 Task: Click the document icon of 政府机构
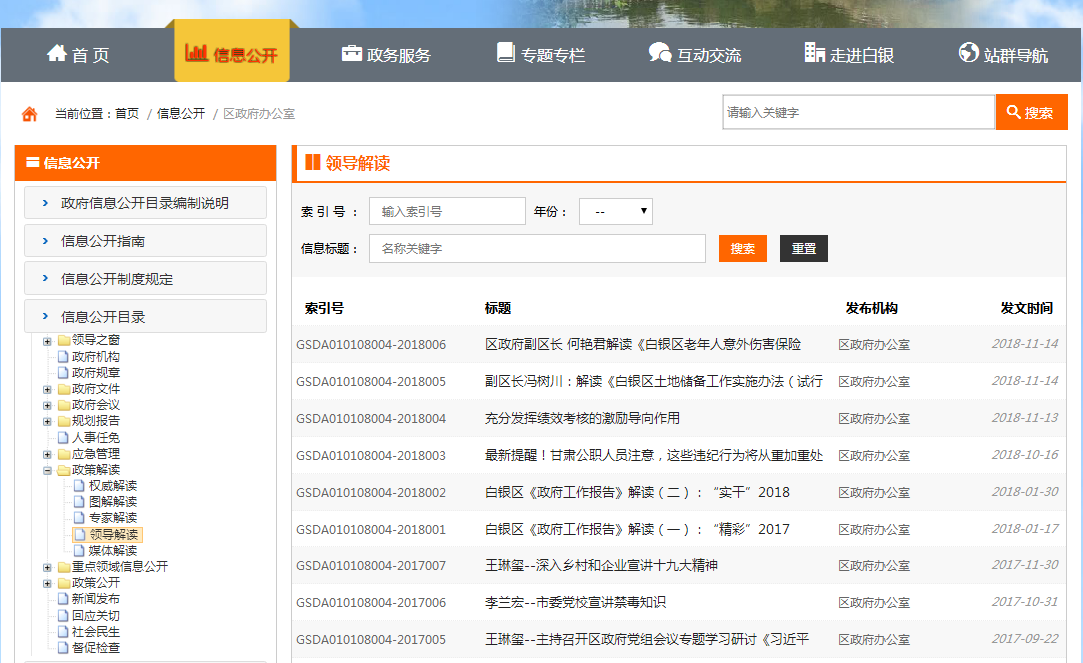[x=64, y=356]
